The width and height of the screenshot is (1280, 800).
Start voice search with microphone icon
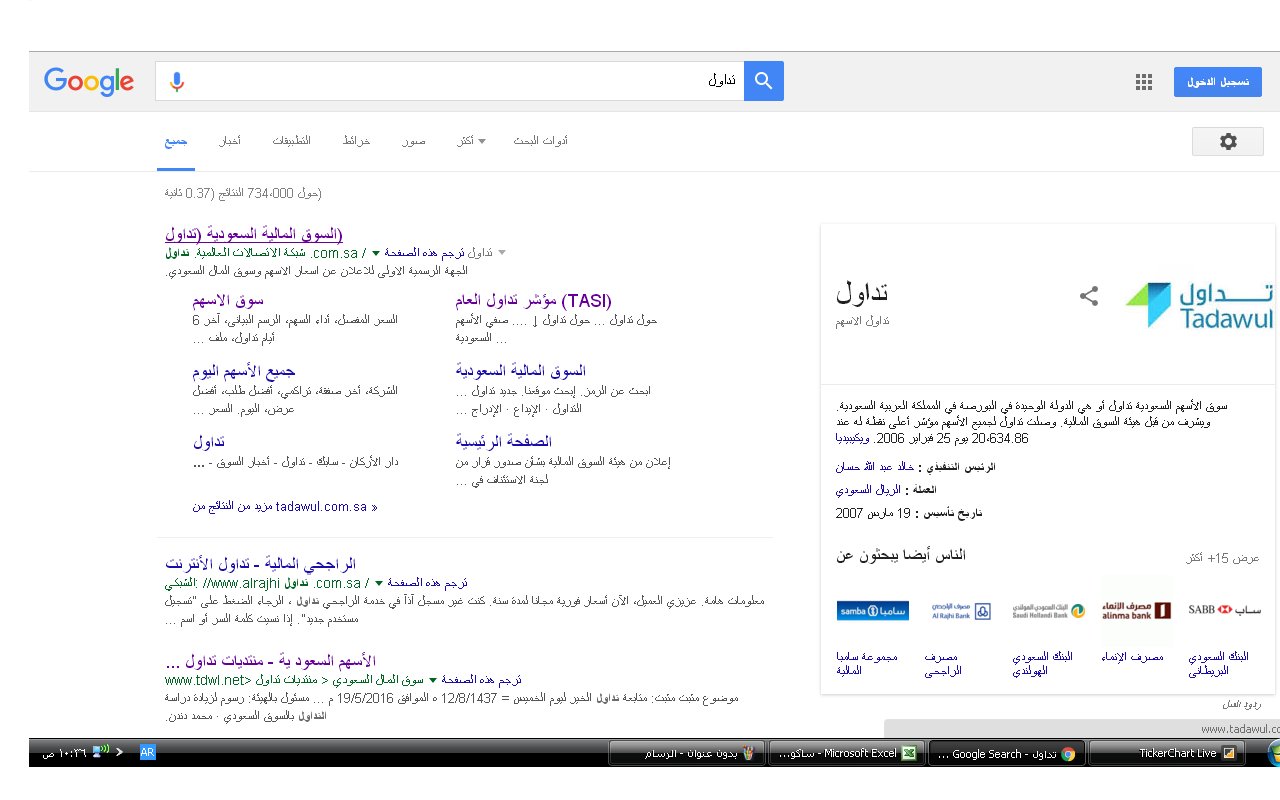(177, 82)
